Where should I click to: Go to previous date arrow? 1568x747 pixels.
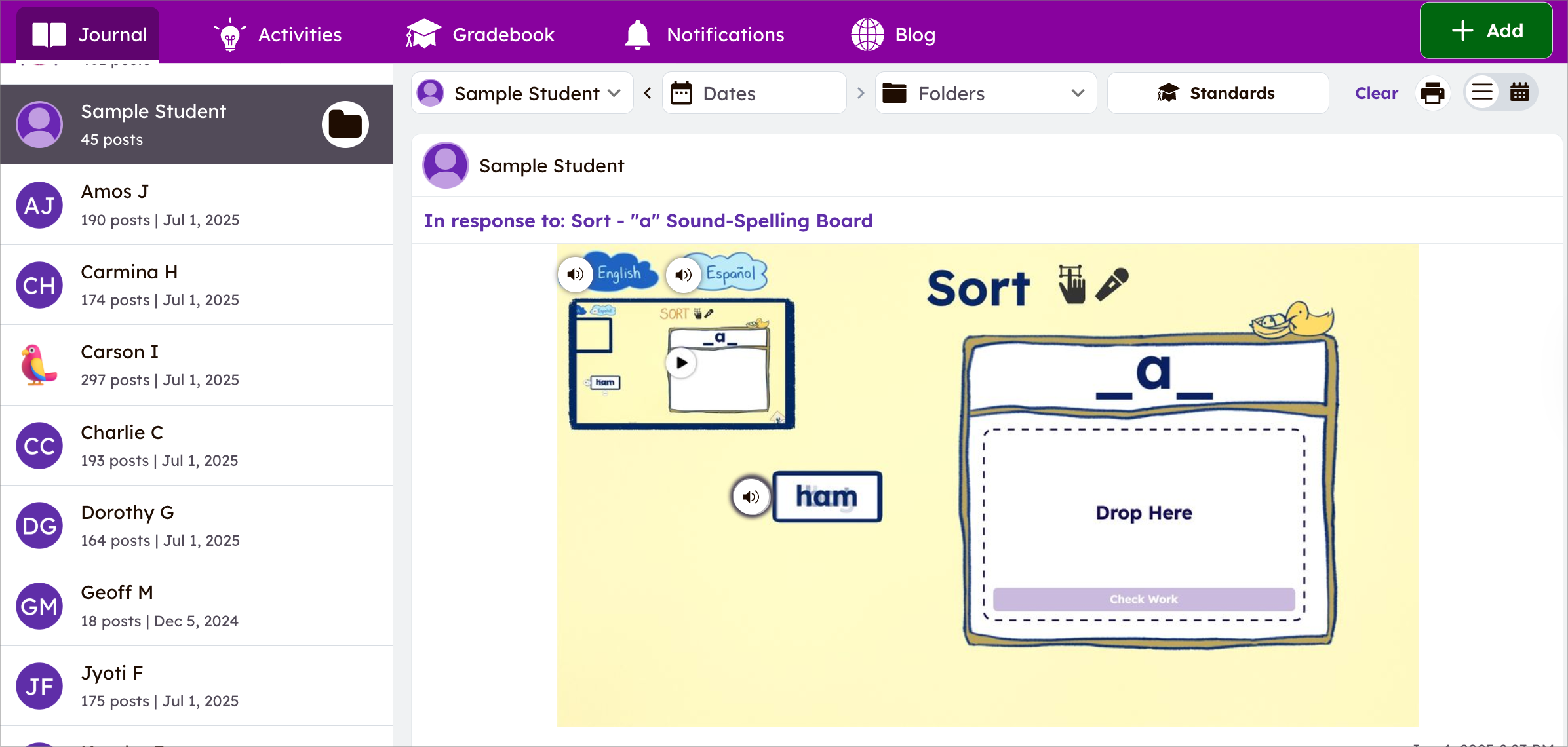648,93
